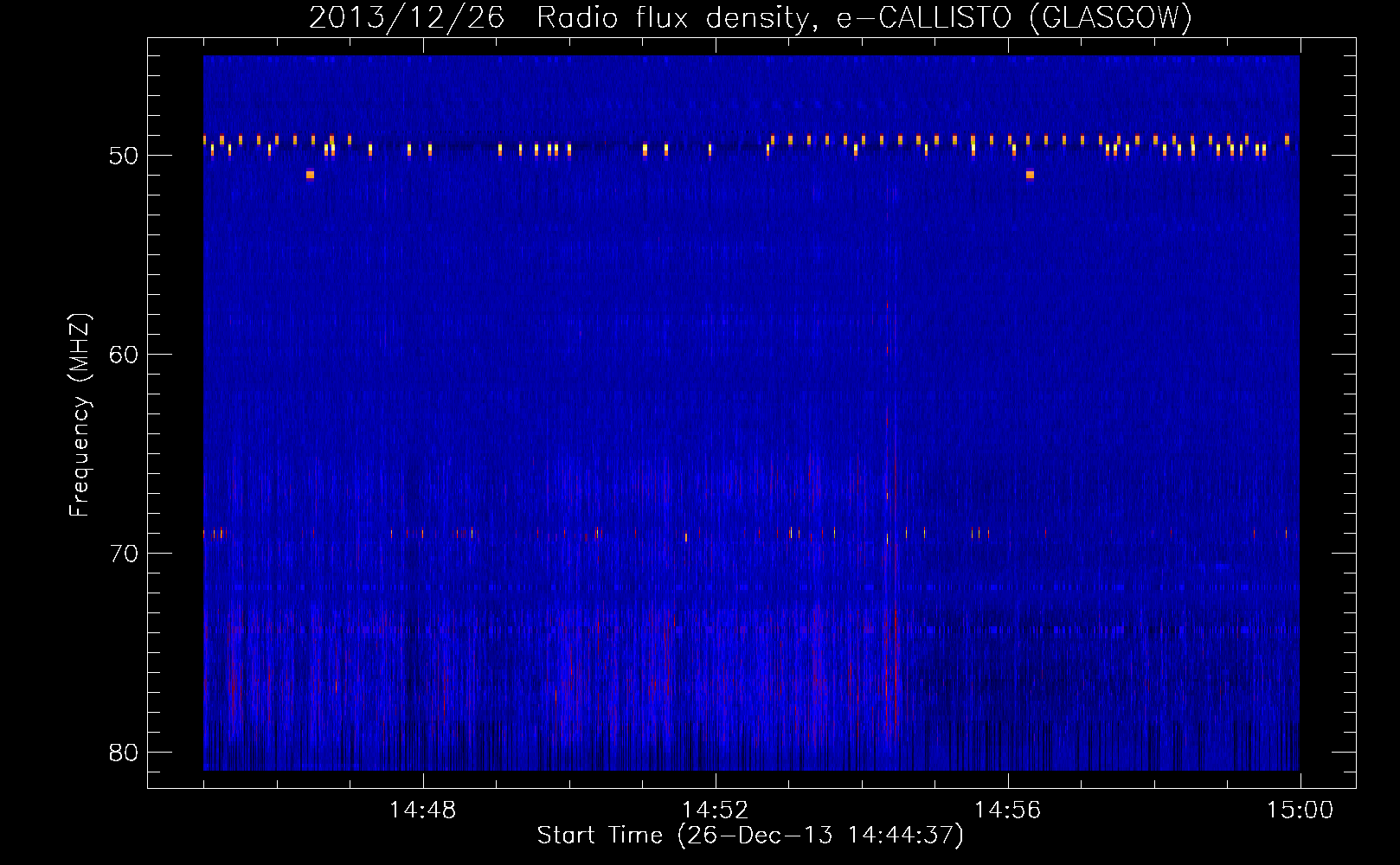Viewport: 1400px width, 865px height.
Task: Click the 15:00 time tick label
Action: [1300, 811]
